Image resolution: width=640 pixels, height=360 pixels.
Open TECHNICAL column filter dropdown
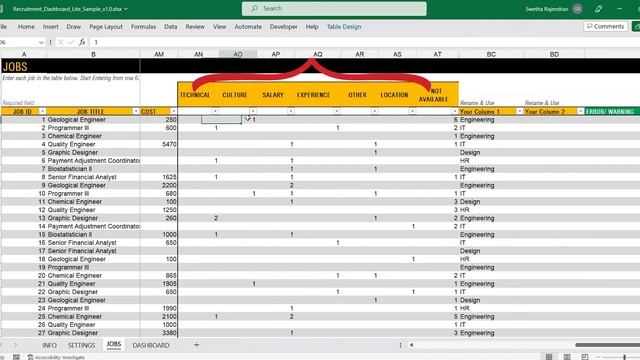(215, 111)
